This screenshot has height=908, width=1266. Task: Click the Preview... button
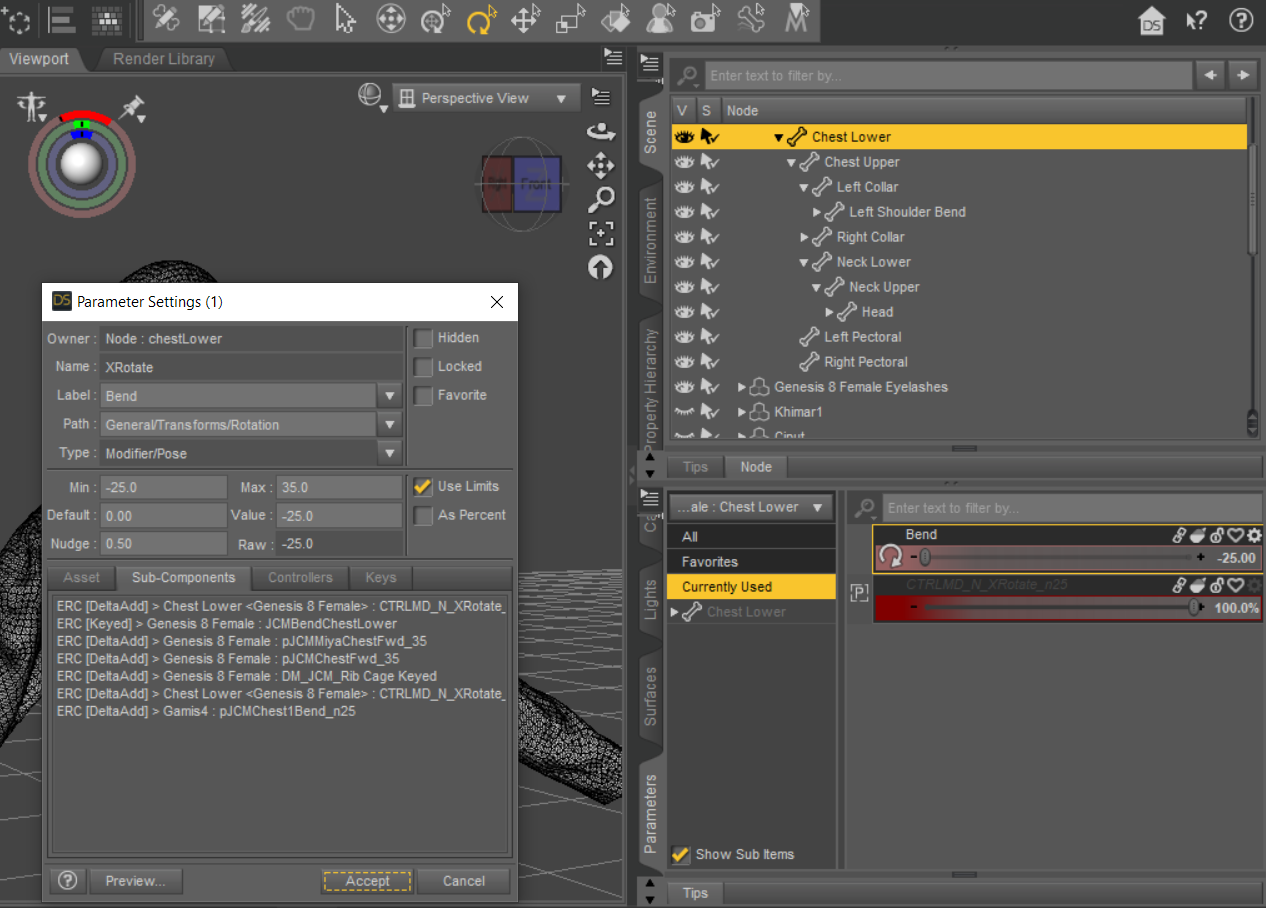point(135,881)
